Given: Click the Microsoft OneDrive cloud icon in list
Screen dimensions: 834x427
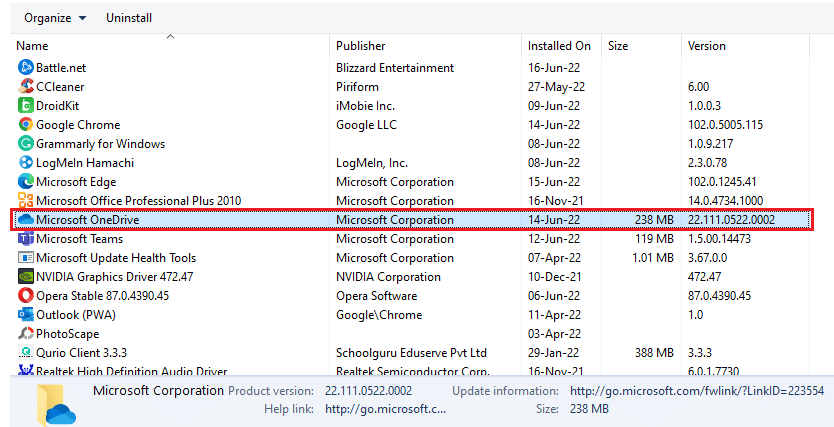Looking at the screenshot, I should (x=26, y=219).
